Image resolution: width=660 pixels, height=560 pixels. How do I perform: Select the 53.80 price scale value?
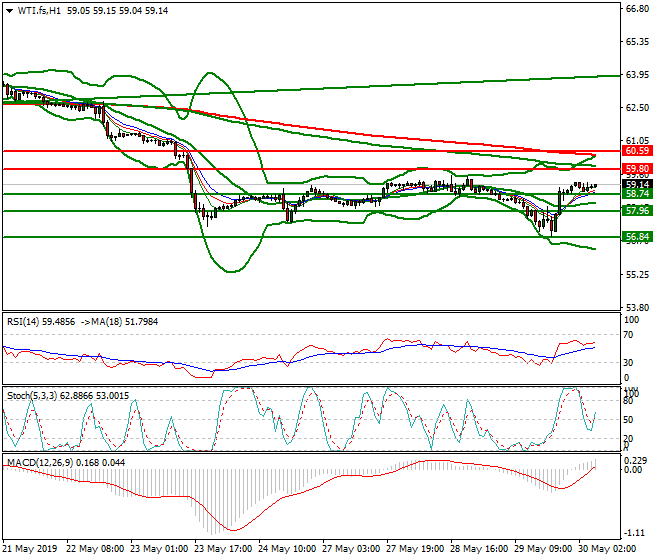637,307
